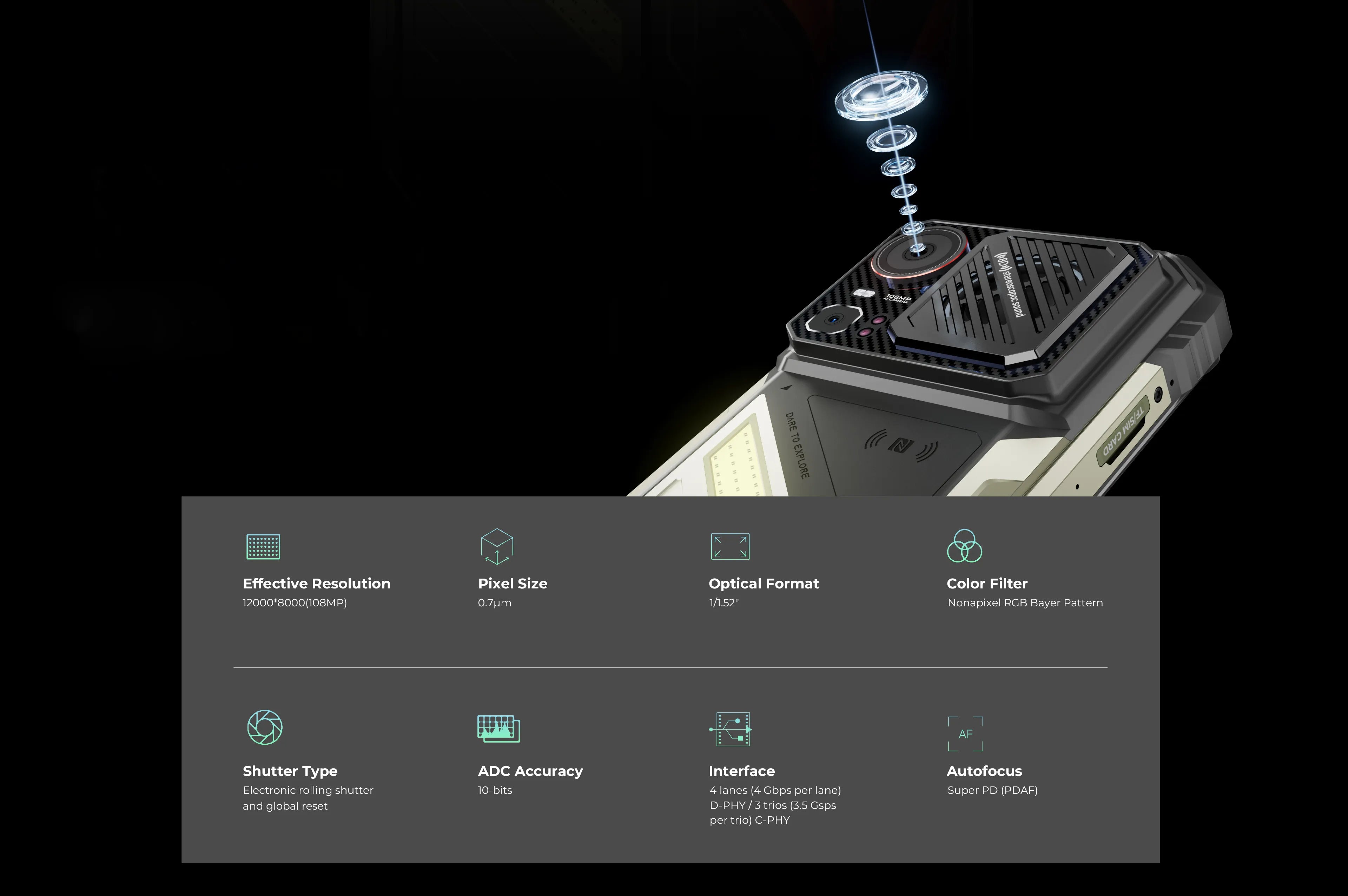Image resolution: width=1348 pixels, height=896 pixels.
Task: Click the NFC symbol on phone back
Action: click(901, 445)
